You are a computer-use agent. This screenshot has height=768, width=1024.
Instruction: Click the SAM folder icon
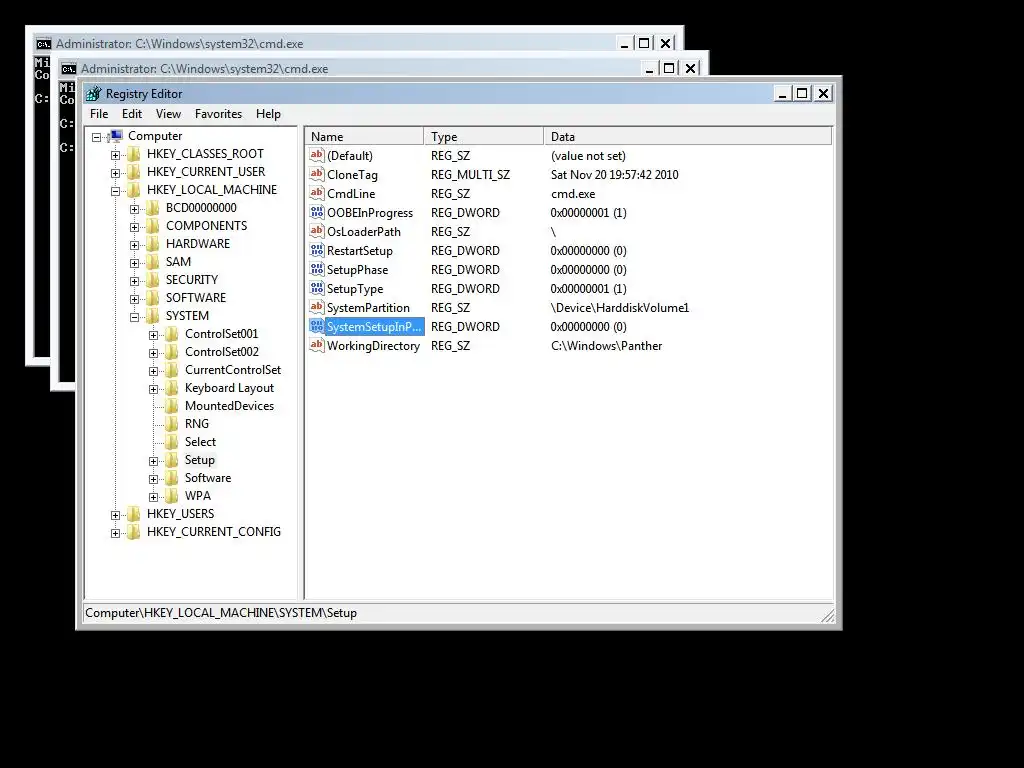153,262
